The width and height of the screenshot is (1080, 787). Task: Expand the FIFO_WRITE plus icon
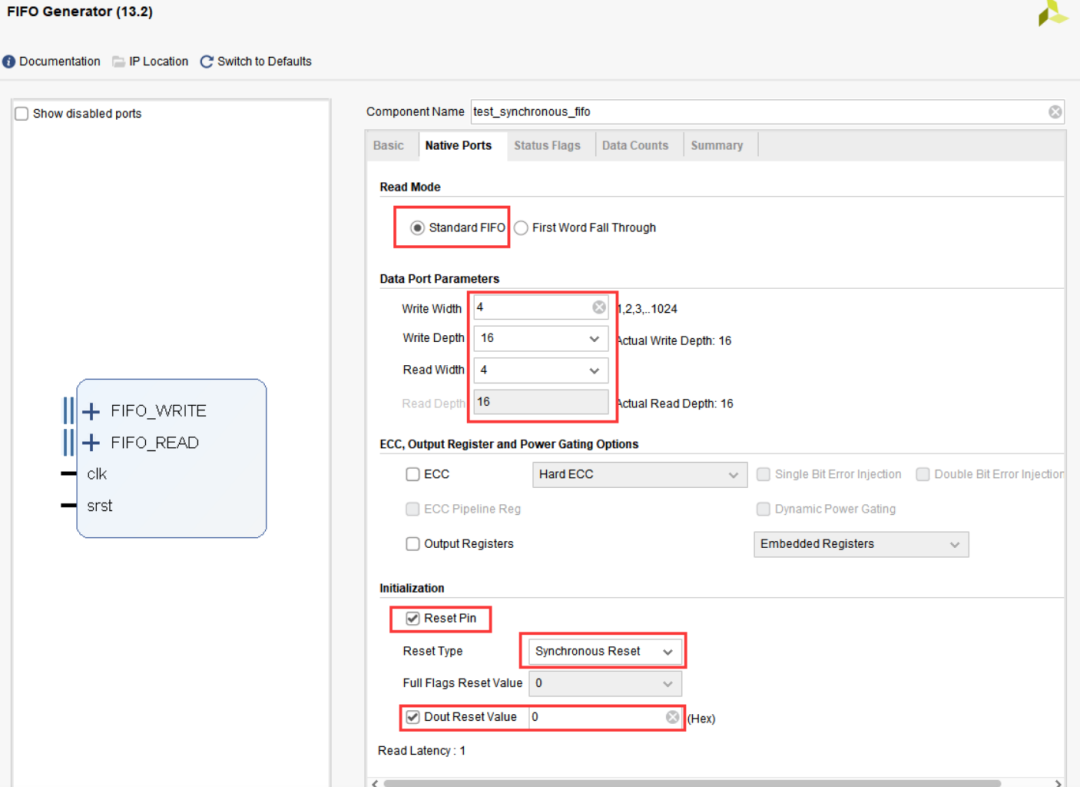click(x=91, y=411)
